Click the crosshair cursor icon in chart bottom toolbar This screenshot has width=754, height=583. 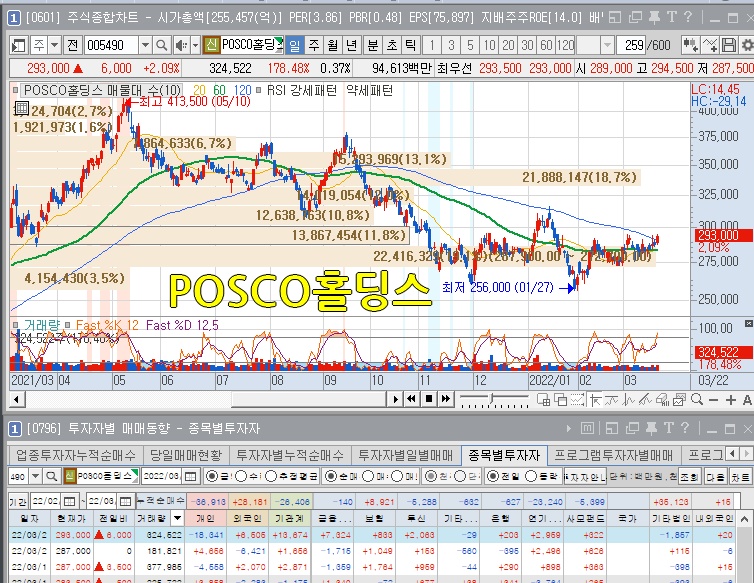tap(594, 399)
